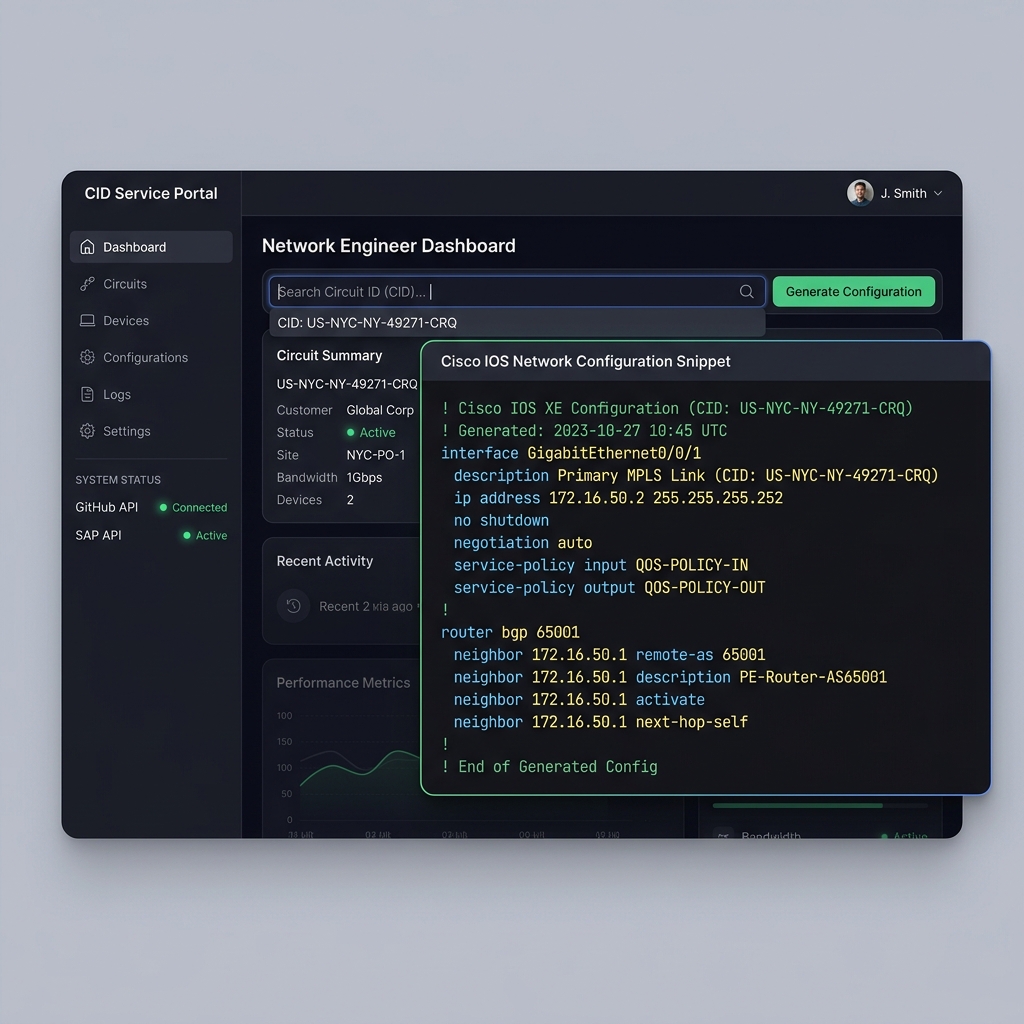Click the no shutdown line

501,520
